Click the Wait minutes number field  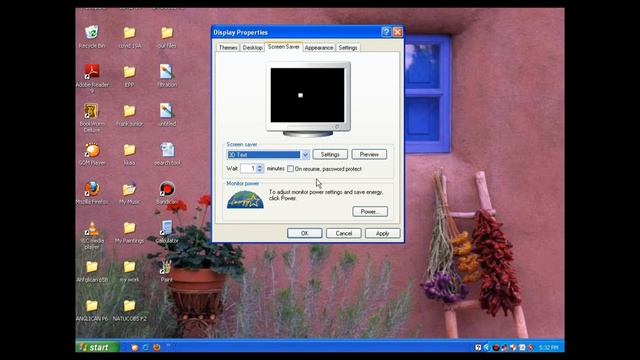pyautogui.click(x=248, y=169)
